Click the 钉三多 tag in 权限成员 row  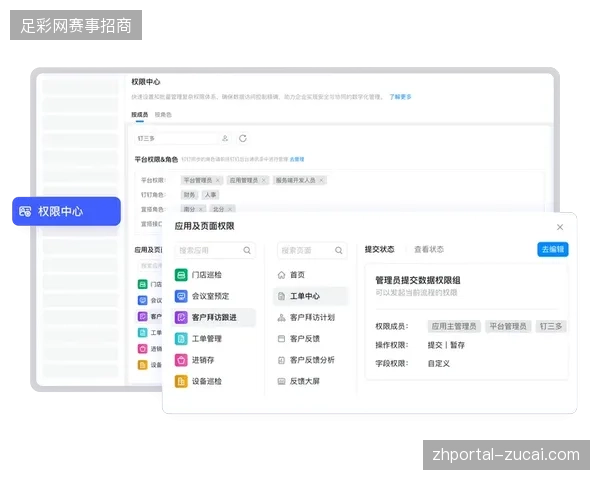pos(551,327)
